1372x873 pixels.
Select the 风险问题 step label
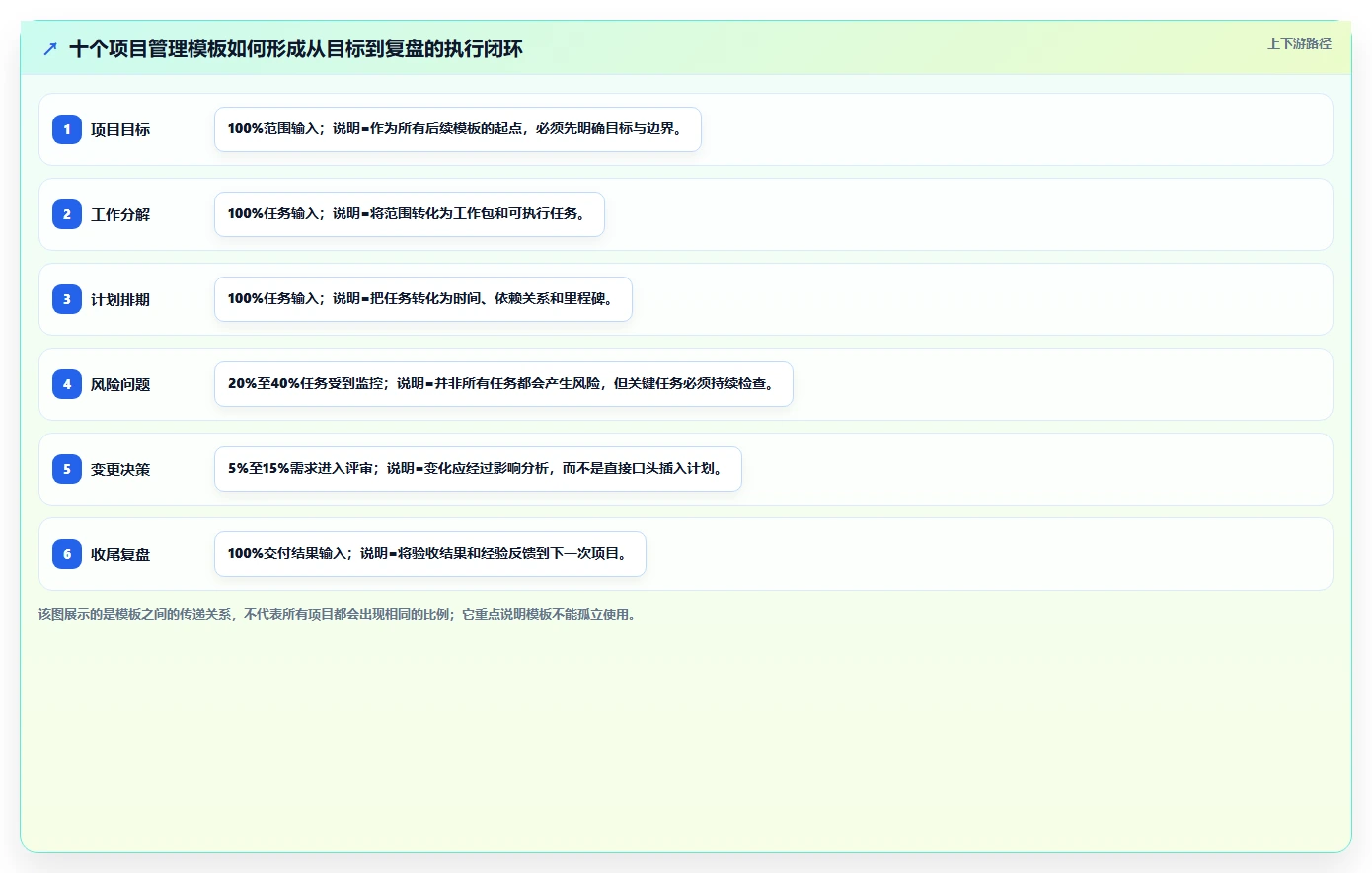point(120,384)
